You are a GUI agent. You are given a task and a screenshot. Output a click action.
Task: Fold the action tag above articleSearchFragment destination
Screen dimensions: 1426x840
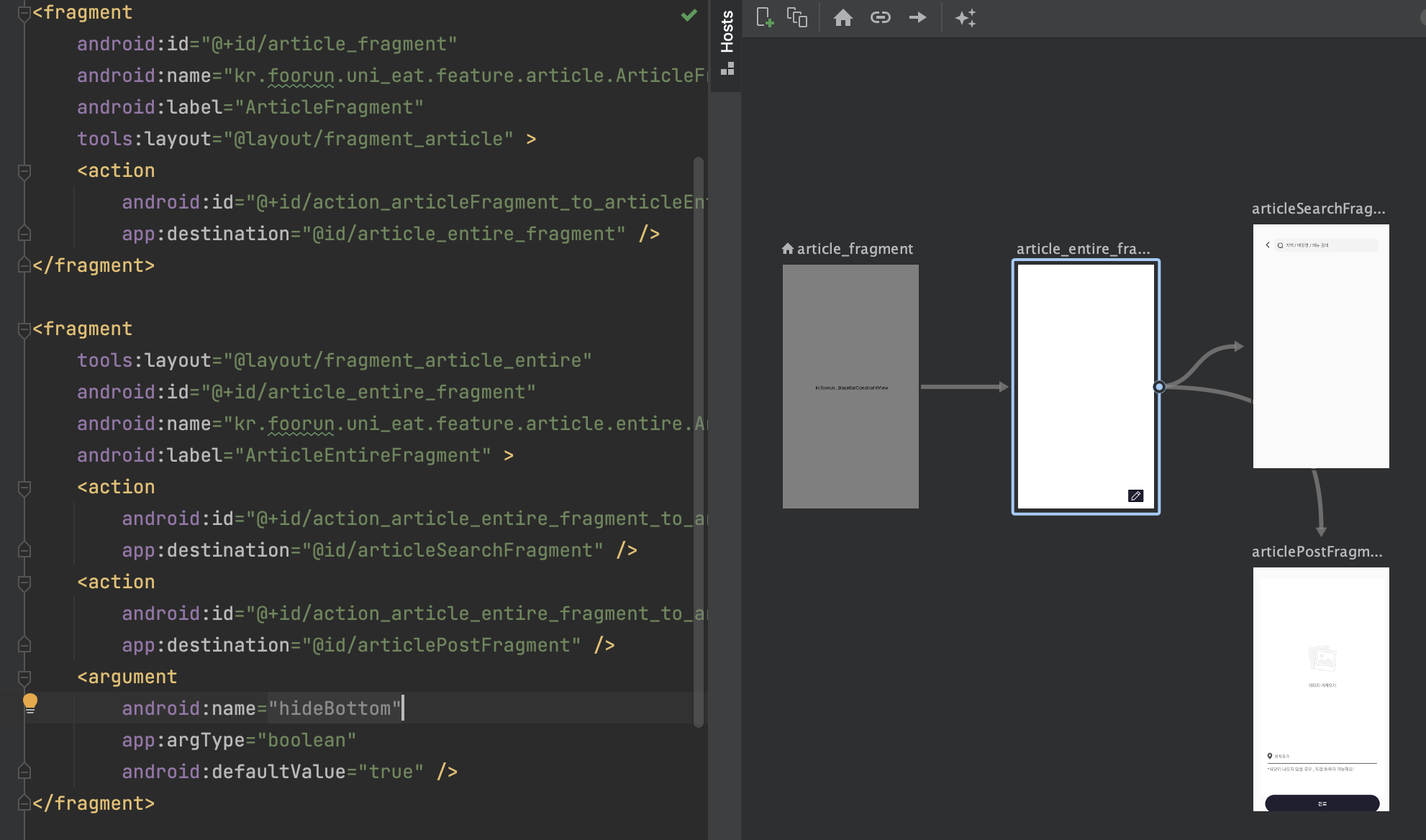tap(24, 488)
